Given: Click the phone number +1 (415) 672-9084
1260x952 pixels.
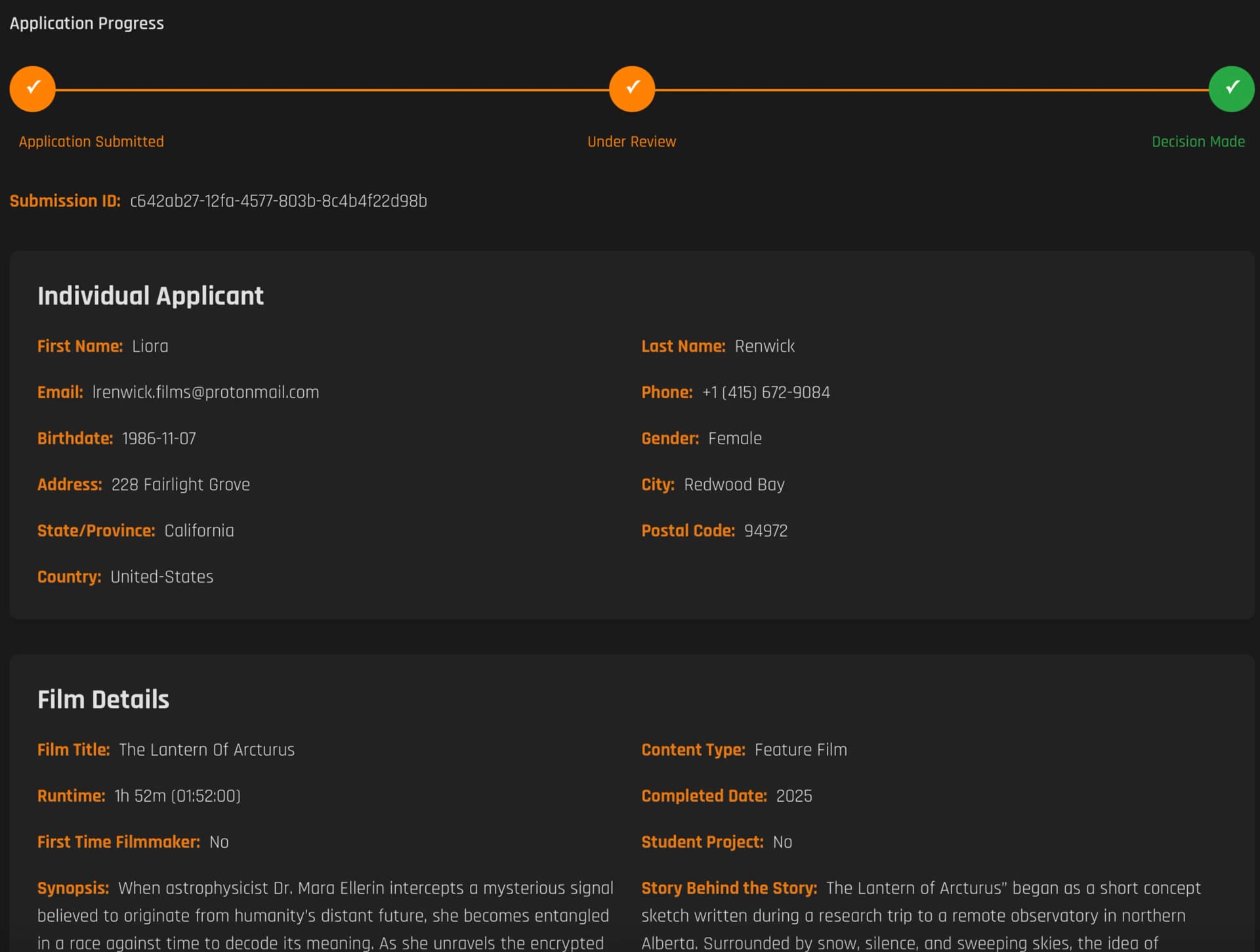Looking at the screenshot, I should pos(765,392).
